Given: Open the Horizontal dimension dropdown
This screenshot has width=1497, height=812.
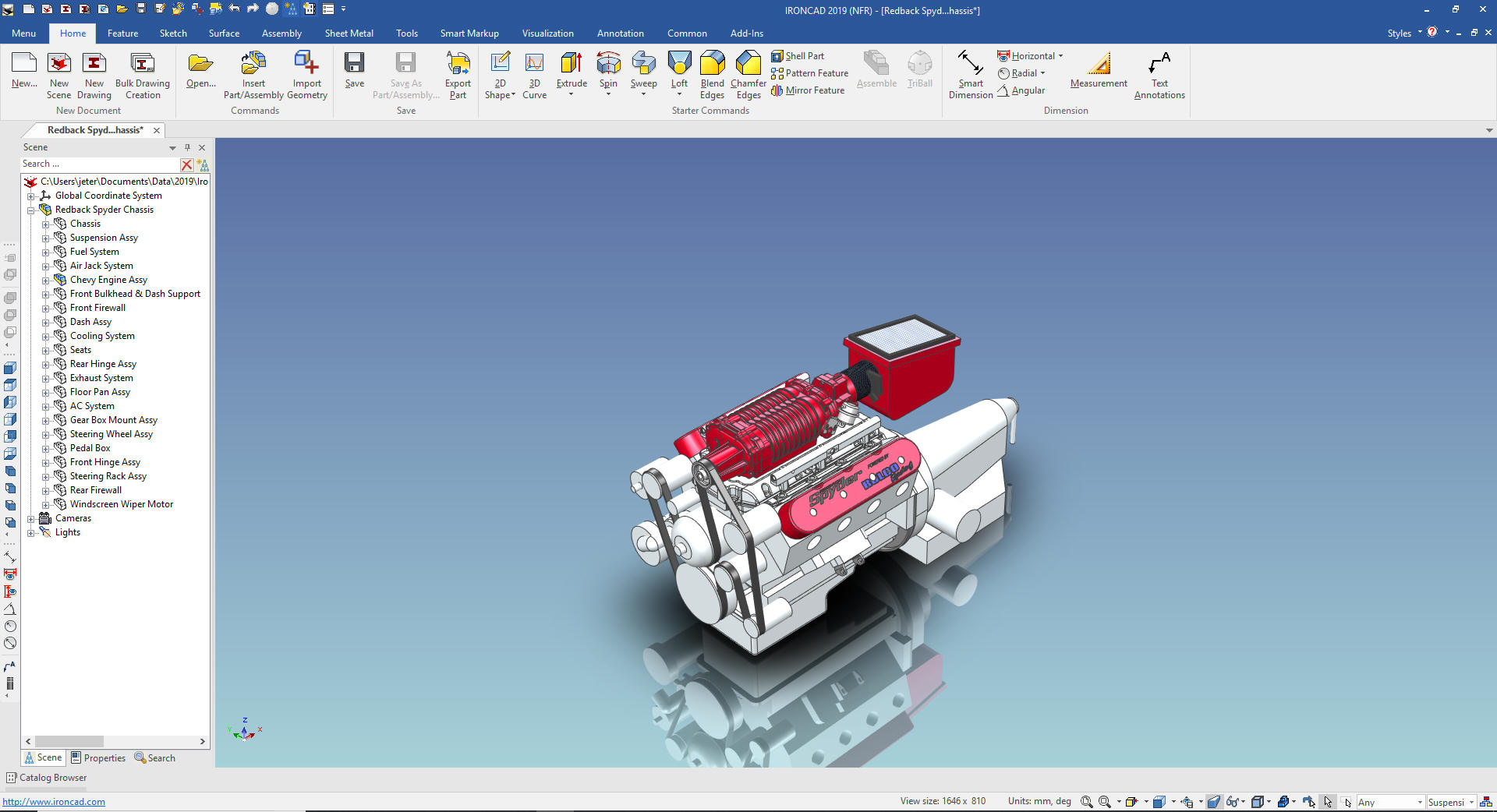Looking at the screenshot, I should [x=1060, y=56].
